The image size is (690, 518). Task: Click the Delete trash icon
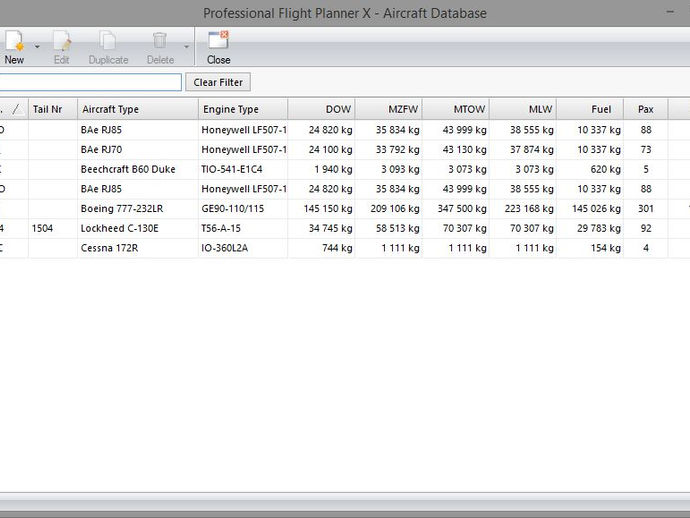[160, 41]
